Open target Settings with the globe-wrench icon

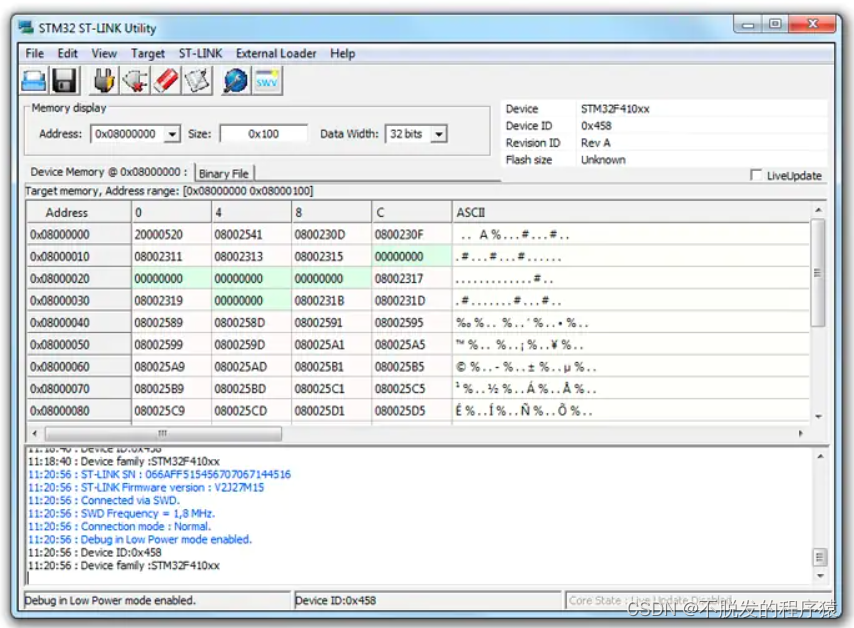point(233,79)
